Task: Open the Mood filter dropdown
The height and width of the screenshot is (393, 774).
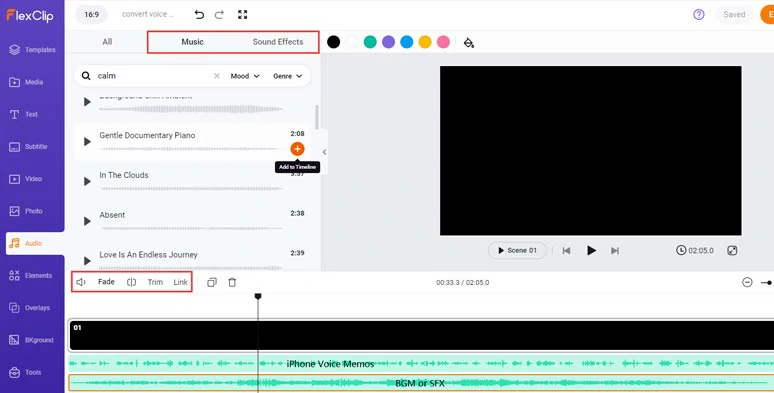Action: pos(245,76)
